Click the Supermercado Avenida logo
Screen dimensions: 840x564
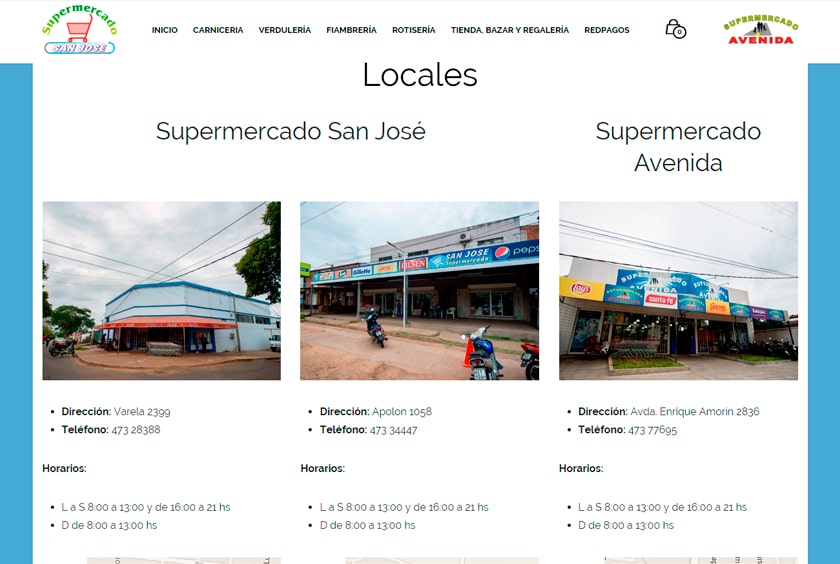click(x=761, y=31)
